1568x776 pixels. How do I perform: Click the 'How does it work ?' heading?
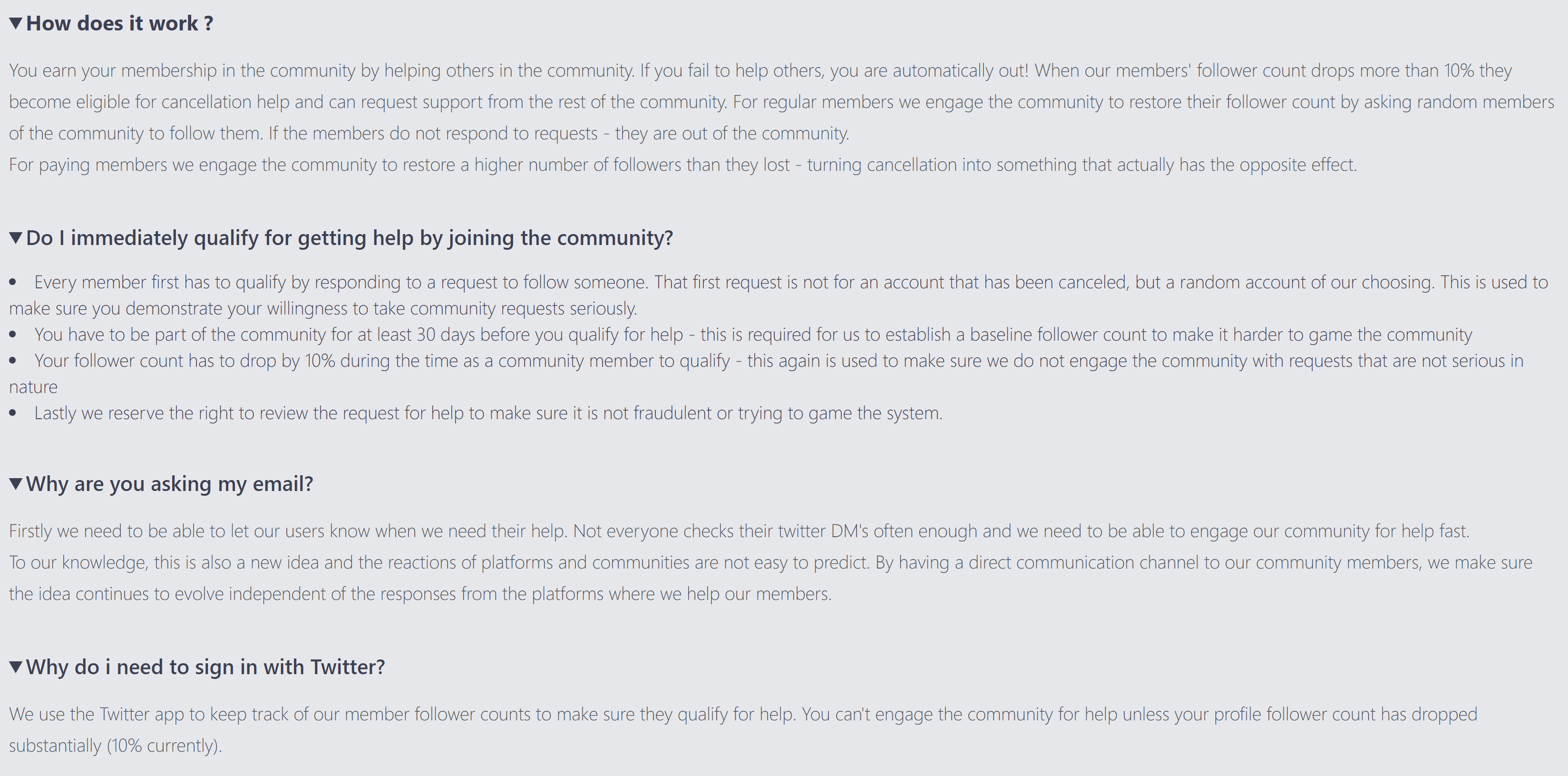120,23
